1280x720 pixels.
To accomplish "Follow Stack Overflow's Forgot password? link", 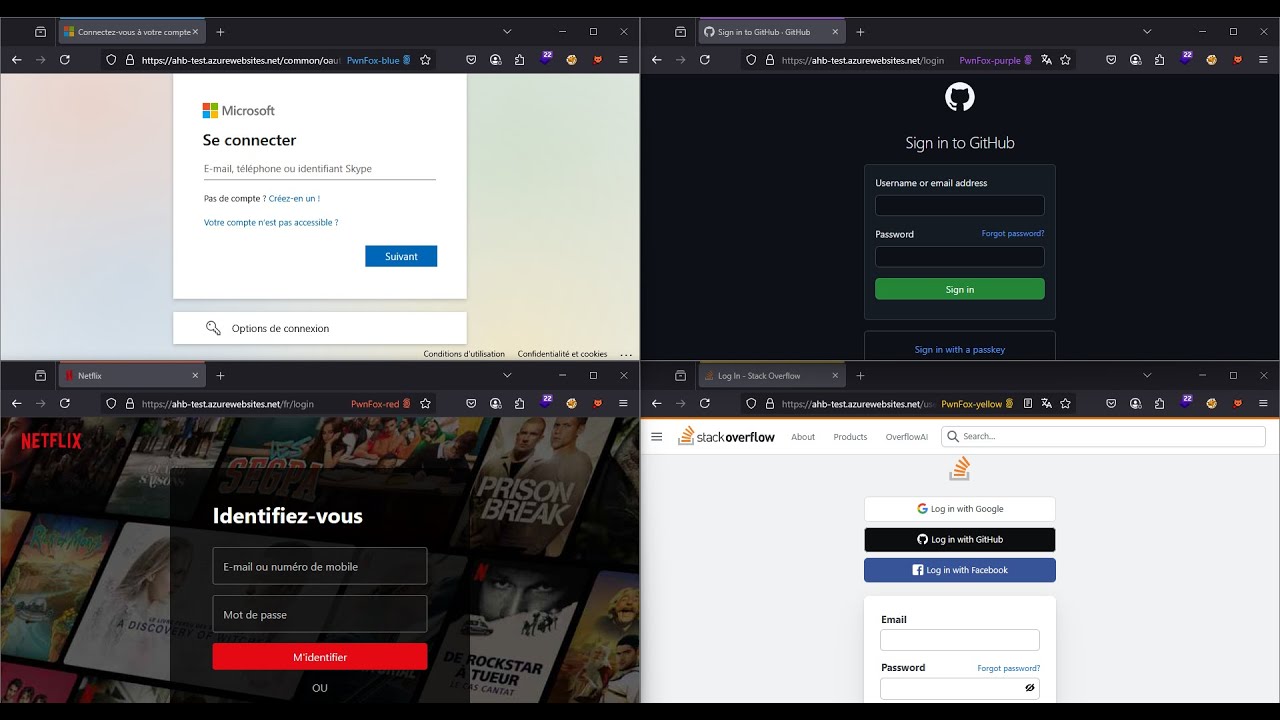I will click(x=1008, y=668).
